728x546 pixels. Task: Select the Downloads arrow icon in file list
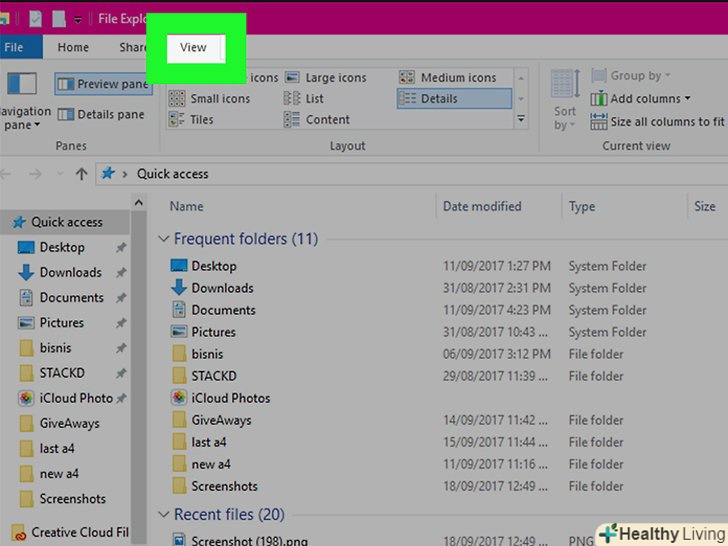coord(179,287)
